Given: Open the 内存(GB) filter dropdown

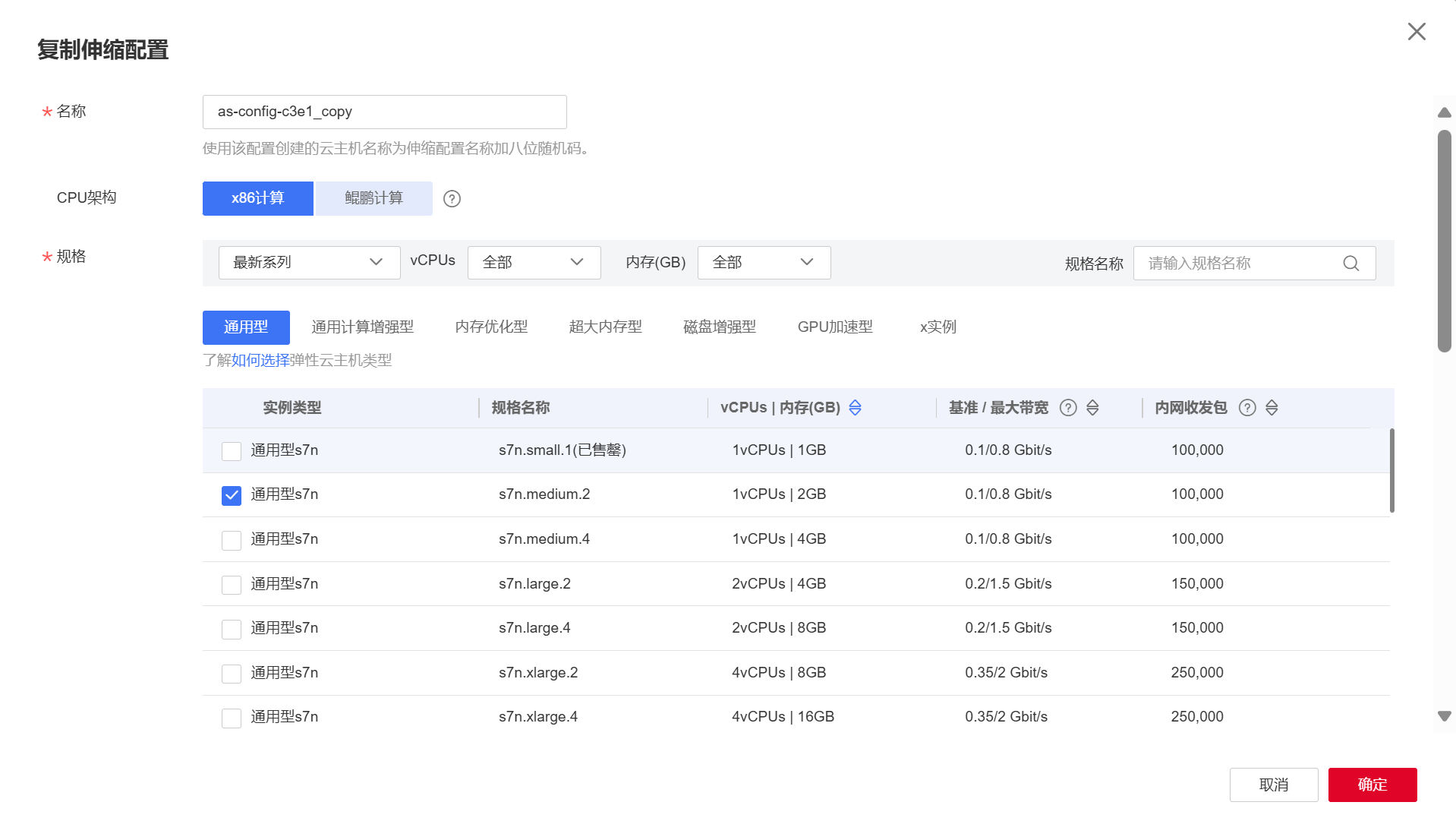Looking at the screenshot, I should 764,262.
